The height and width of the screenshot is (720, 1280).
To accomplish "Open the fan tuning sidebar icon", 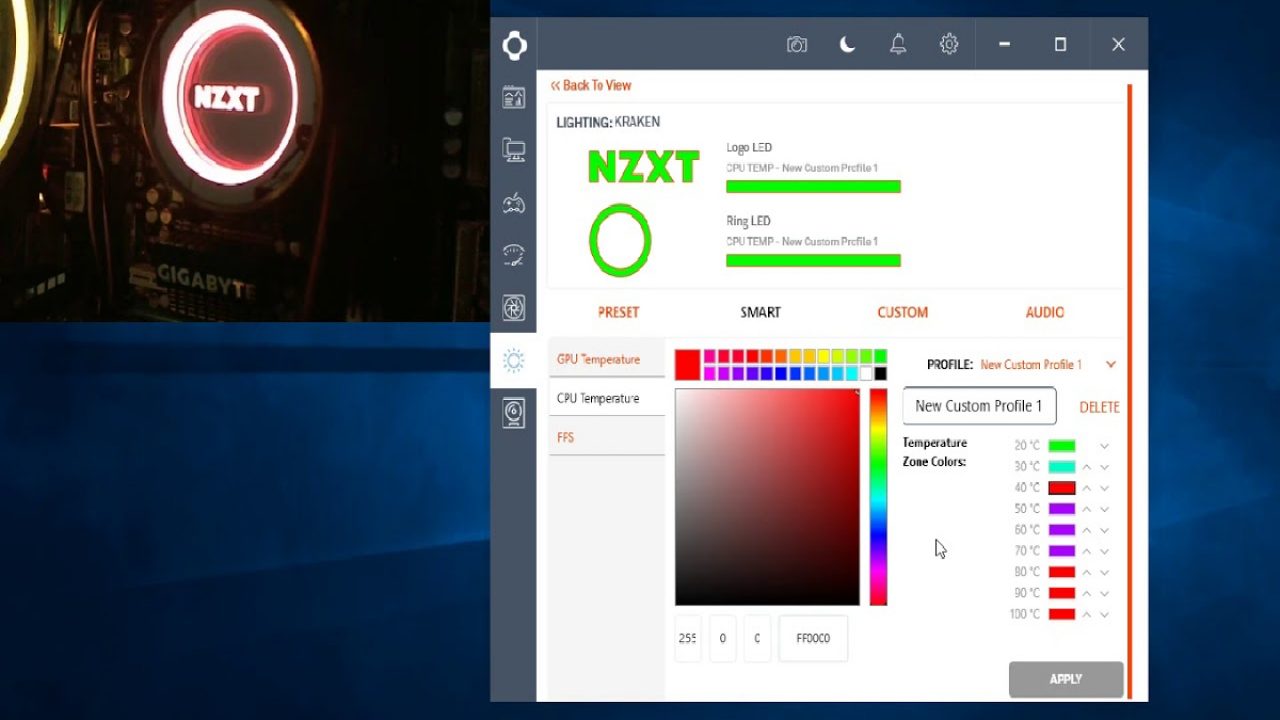I will point(514,308).
